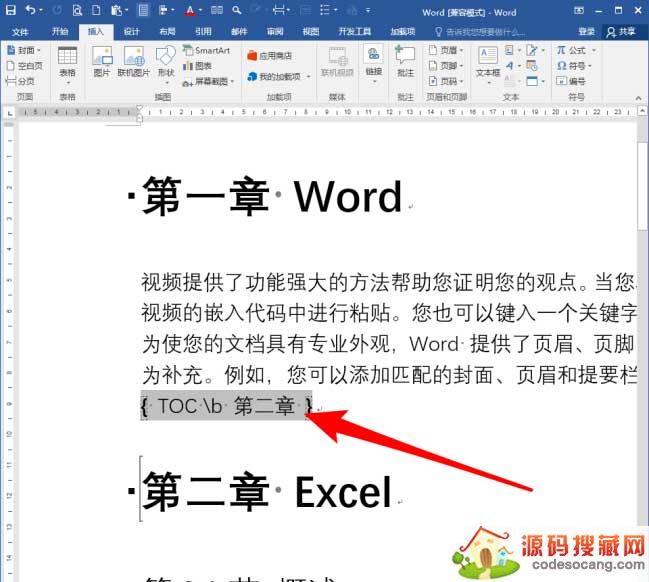Open the 应用商店 add-in store
The height and width of the screenshot is (582, 649).
270,56
